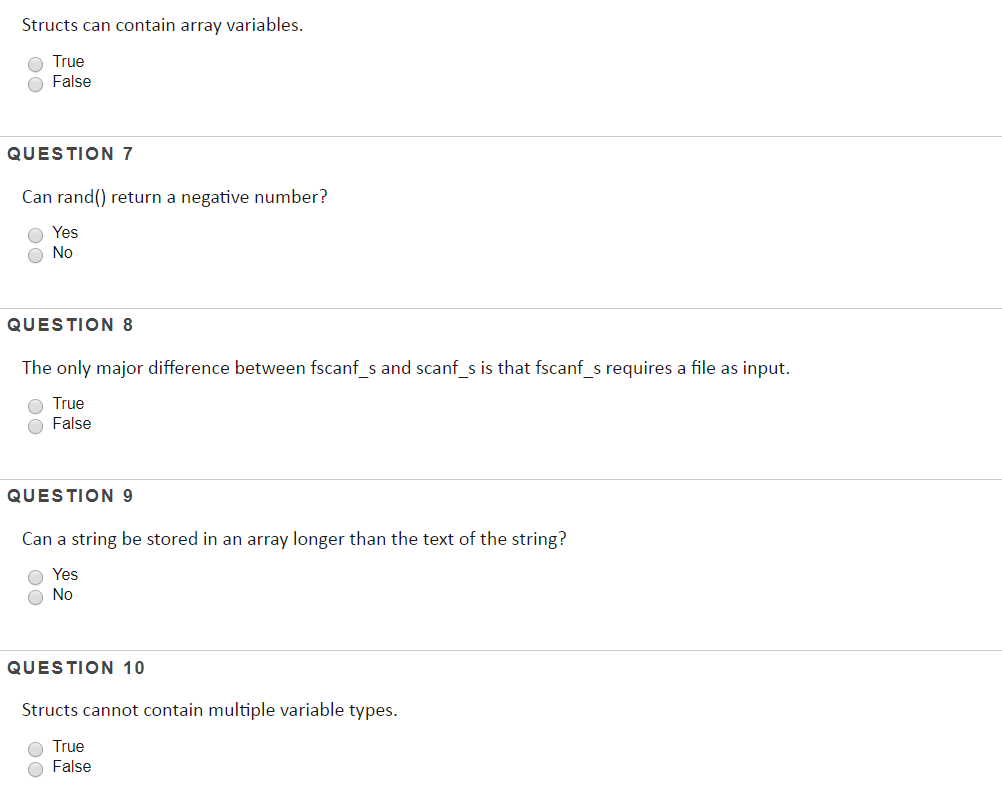This screenshot has height=803, width=1002.
Task: Click the QUESTION 7 heading
Action: (x=70, y=154)
